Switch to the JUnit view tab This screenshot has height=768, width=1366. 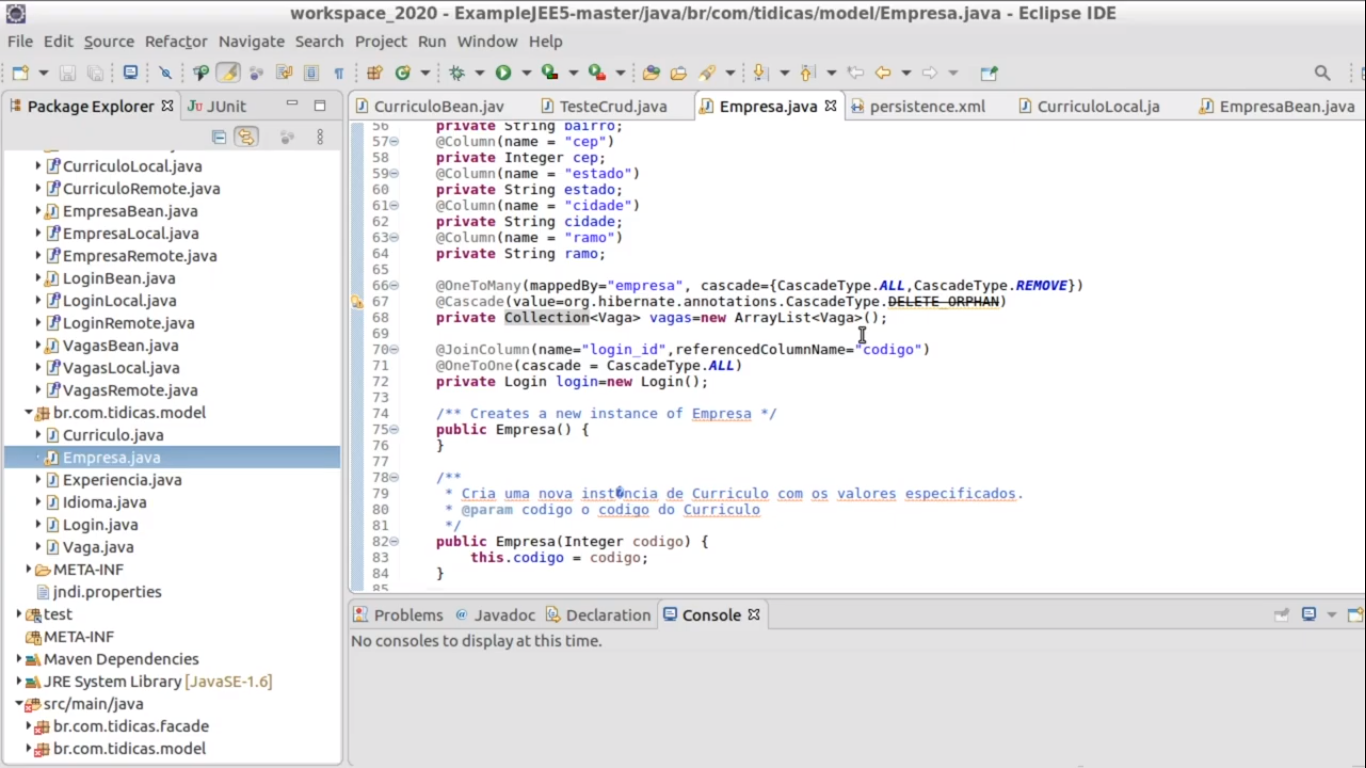[x=217, y=106]
